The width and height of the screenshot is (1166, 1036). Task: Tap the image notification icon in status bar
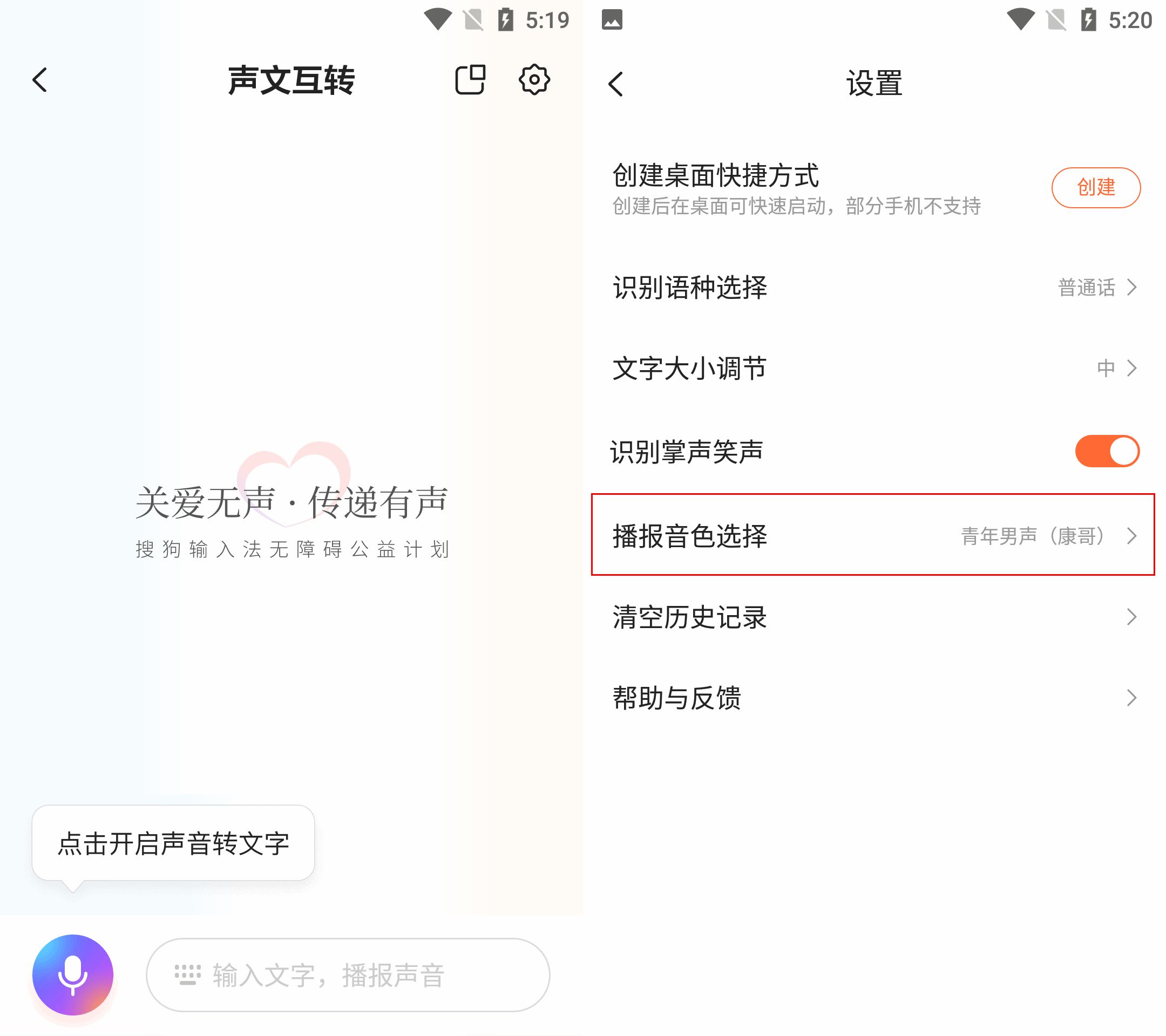coord(612,20)
